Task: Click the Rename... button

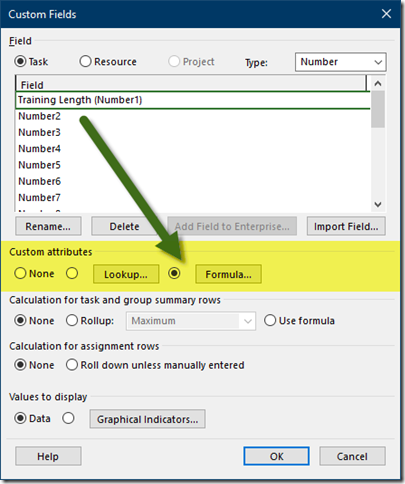Action: point(48,226)
